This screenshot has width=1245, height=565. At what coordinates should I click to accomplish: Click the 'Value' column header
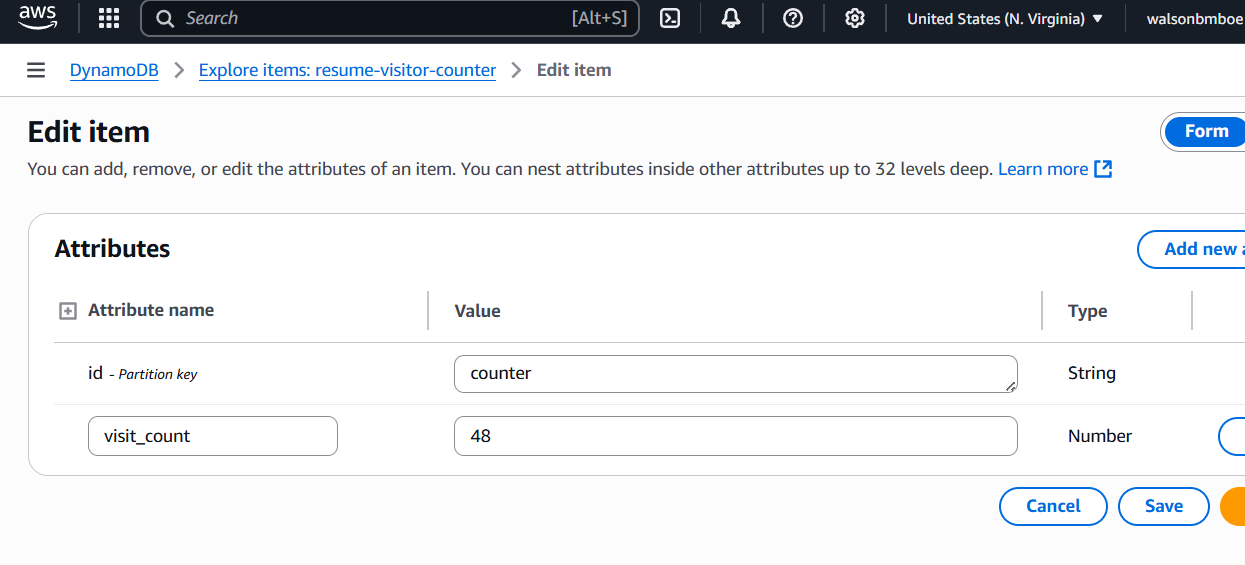pyautogui.click(x=477, y=311)
